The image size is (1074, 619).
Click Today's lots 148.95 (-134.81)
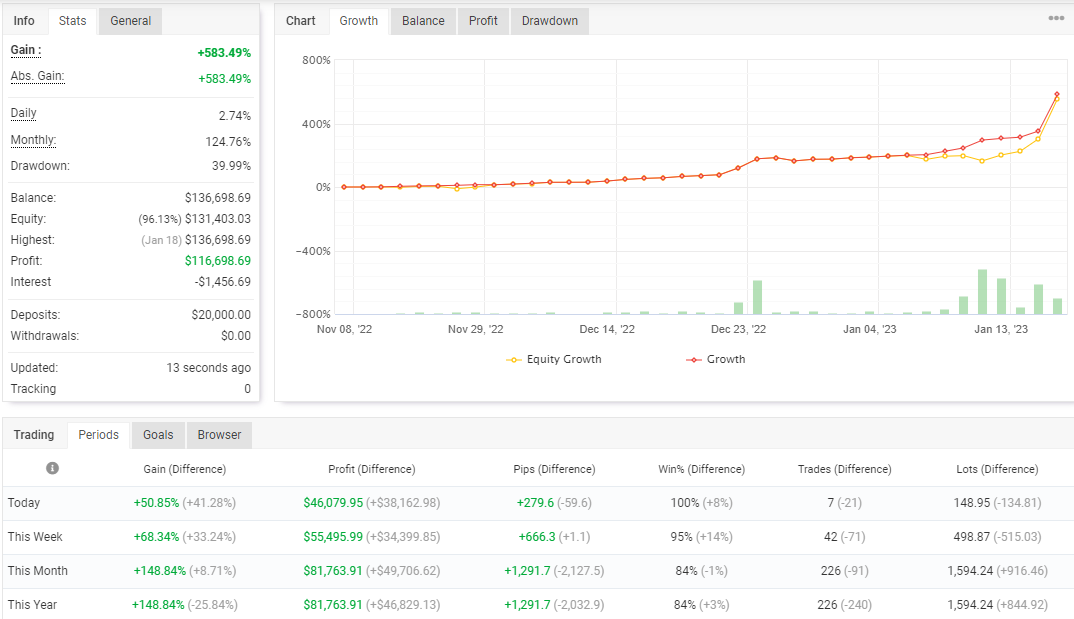(997, 503)
